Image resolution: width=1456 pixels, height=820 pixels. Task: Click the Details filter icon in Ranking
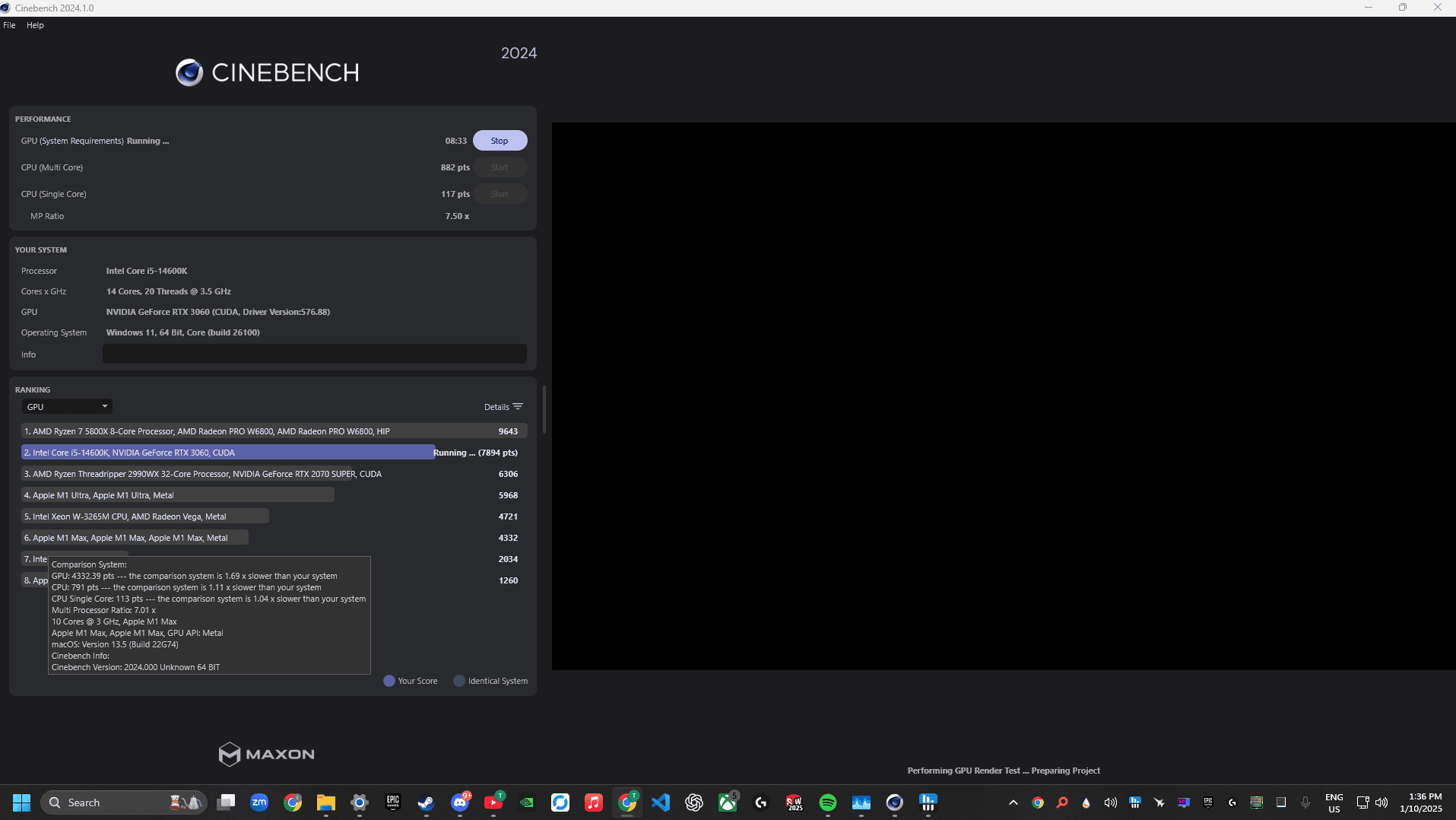[518, 407]
